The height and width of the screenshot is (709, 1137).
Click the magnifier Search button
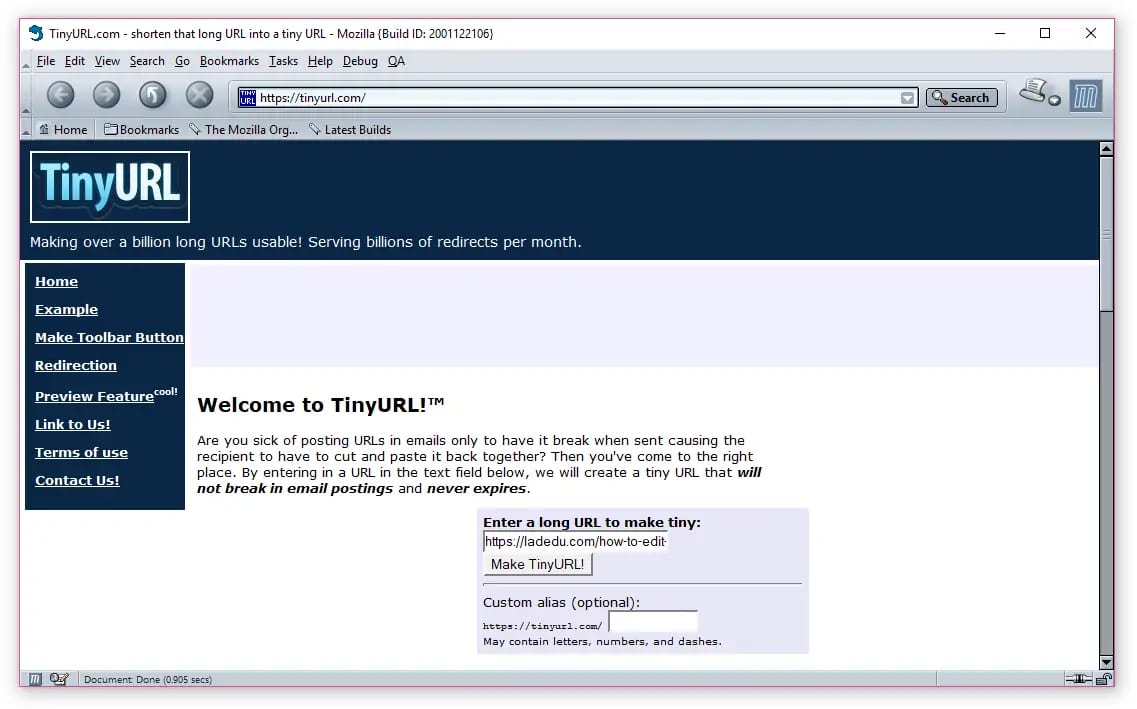962,97
